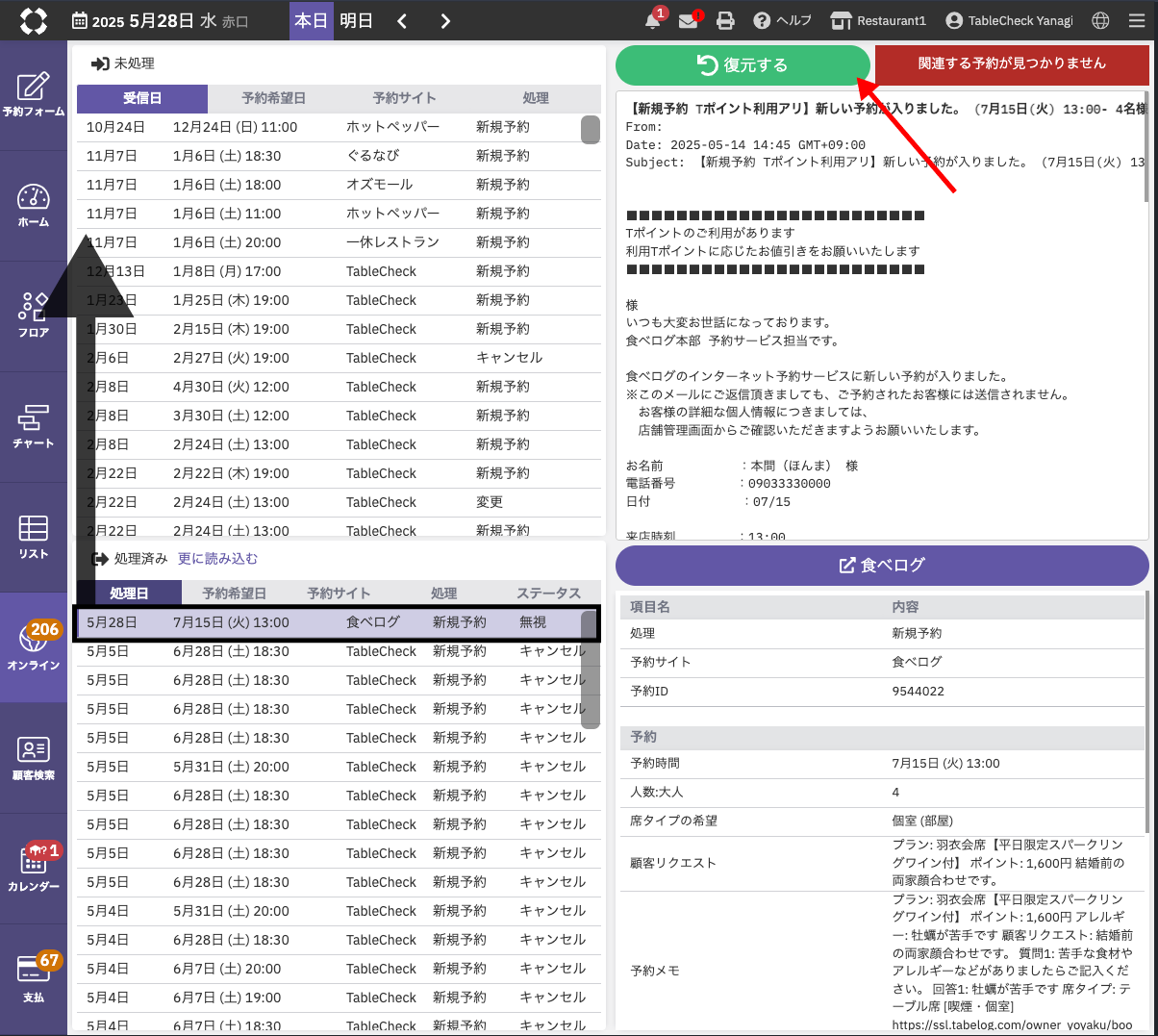Open 予約フォーム in the sidebar
This screenshot has width=1158, height=1036.
[34, 95]
